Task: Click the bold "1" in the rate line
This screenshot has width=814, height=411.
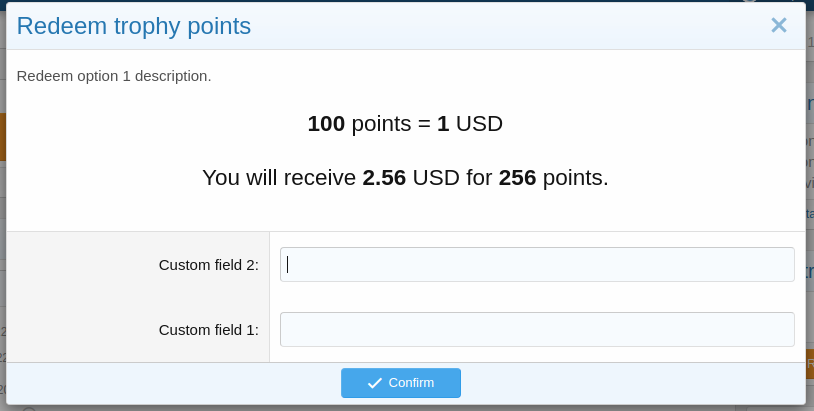Action: tap(443, 124)
